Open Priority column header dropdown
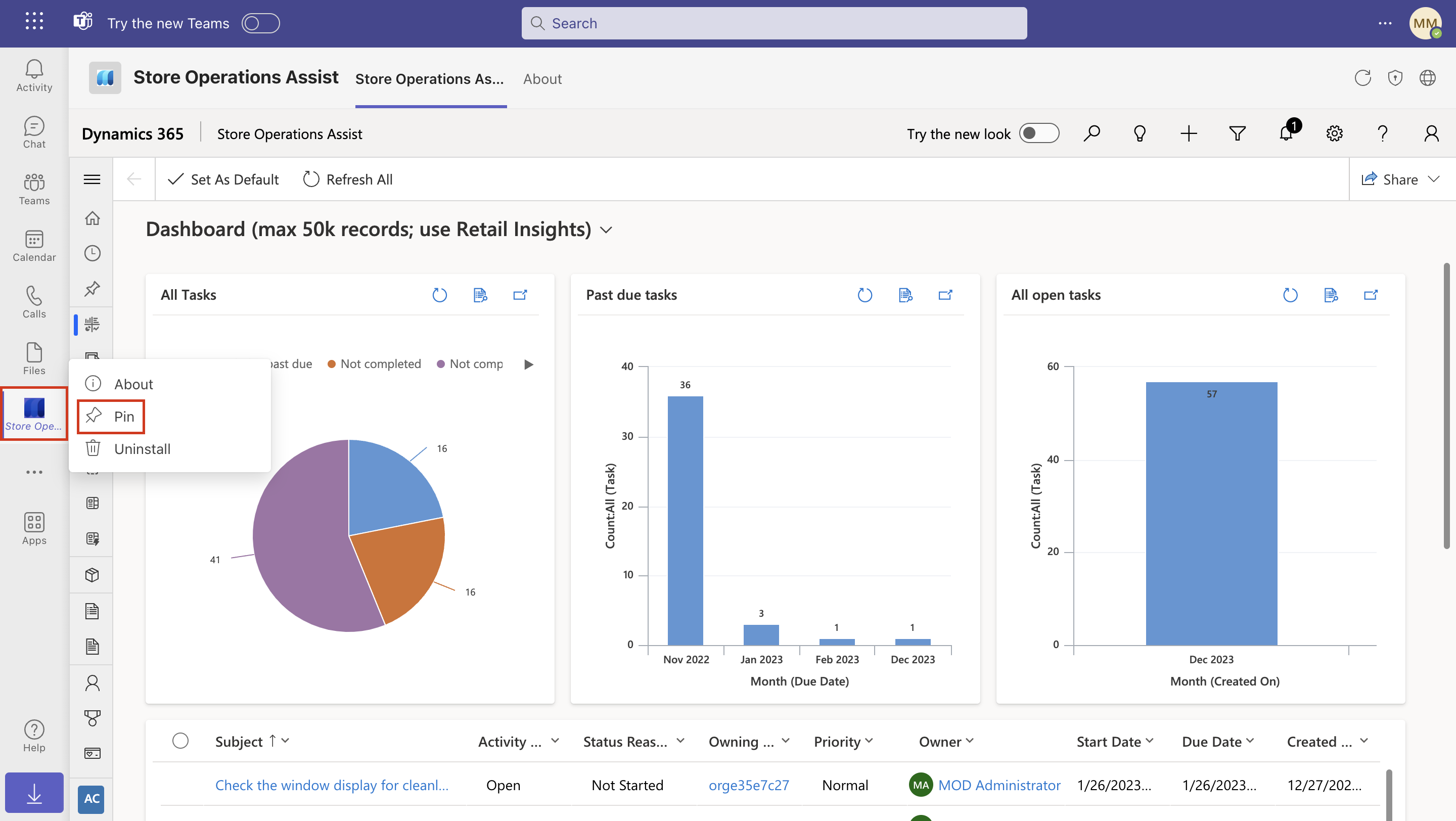The width and height of the screenshot is (1456, 821). click(x=869, y=741)
